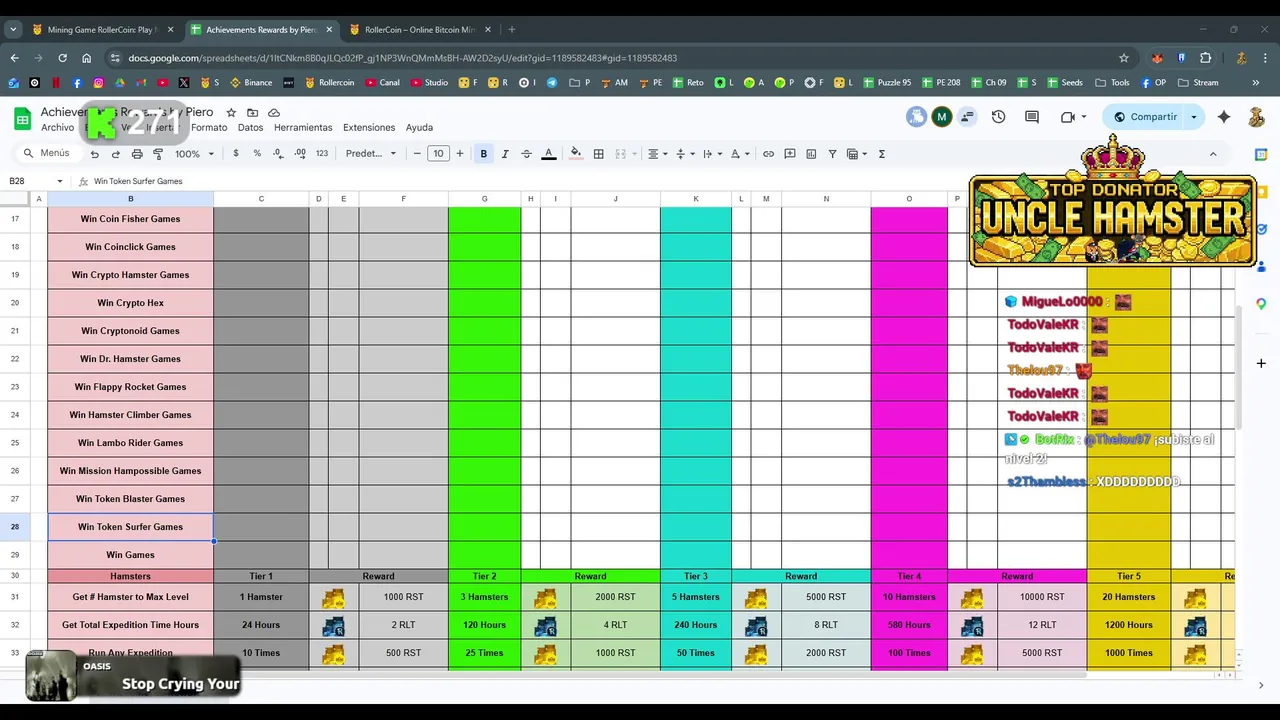Increase font size with plus button
Image resolution: width=1280 pixels, height=720 pixels.
click(460, 154)
